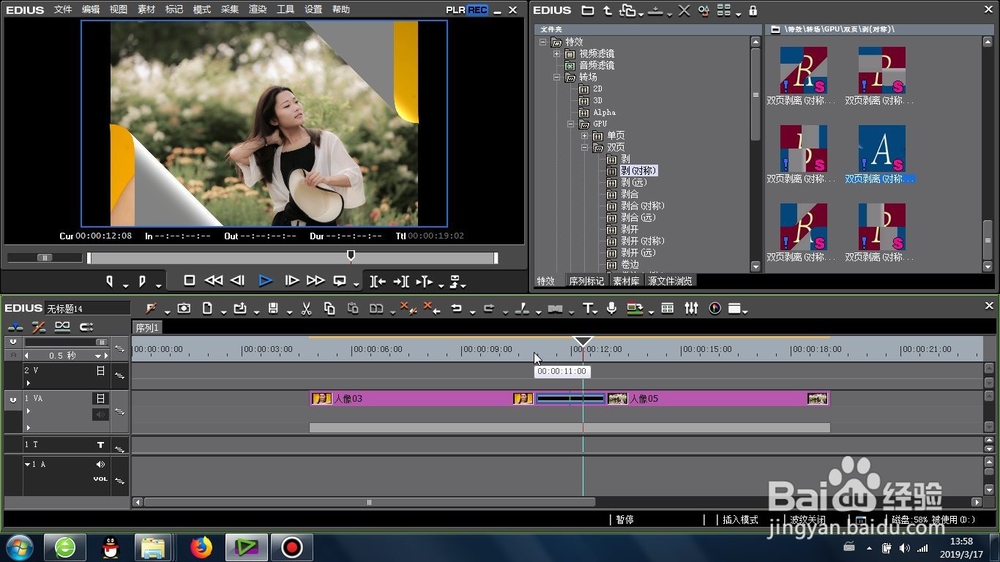Click the redo arrow icon
1000x562 pixels.
pos(489,309)
